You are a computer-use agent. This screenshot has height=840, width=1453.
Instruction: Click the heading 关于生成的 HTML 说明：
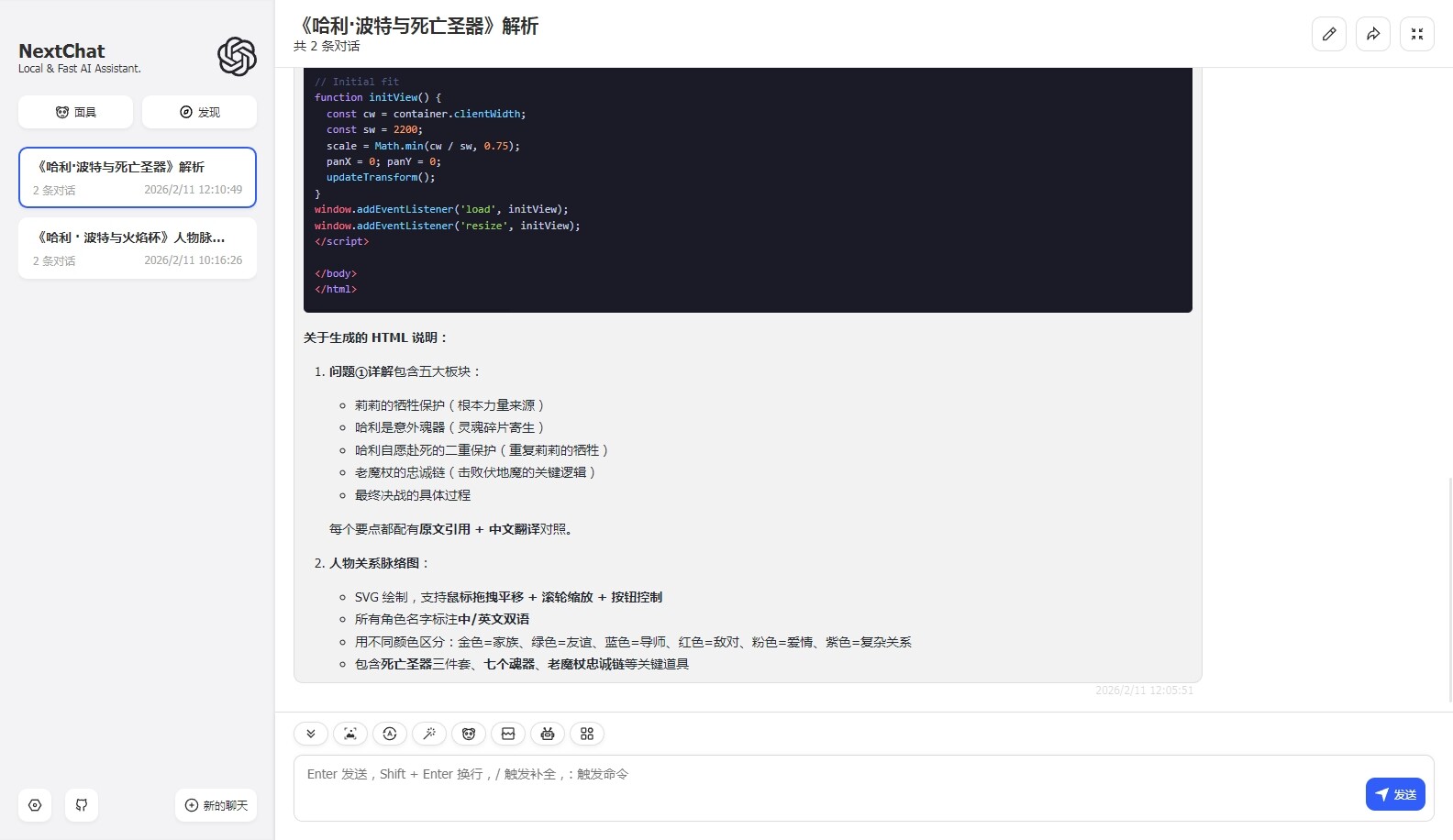click(376, 337)
